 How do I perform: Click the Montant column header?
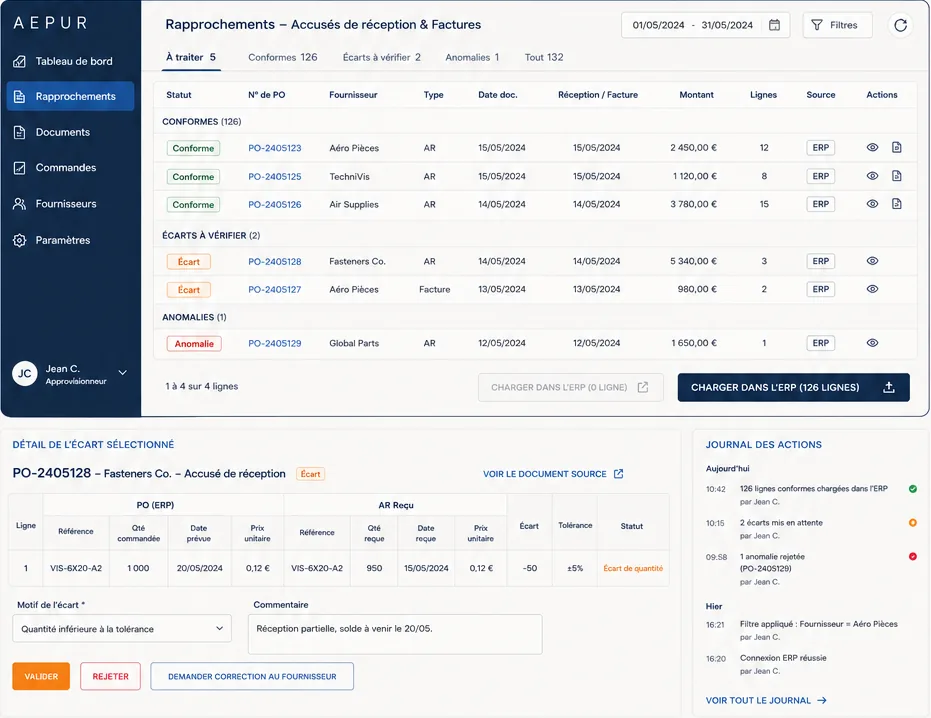696,94
